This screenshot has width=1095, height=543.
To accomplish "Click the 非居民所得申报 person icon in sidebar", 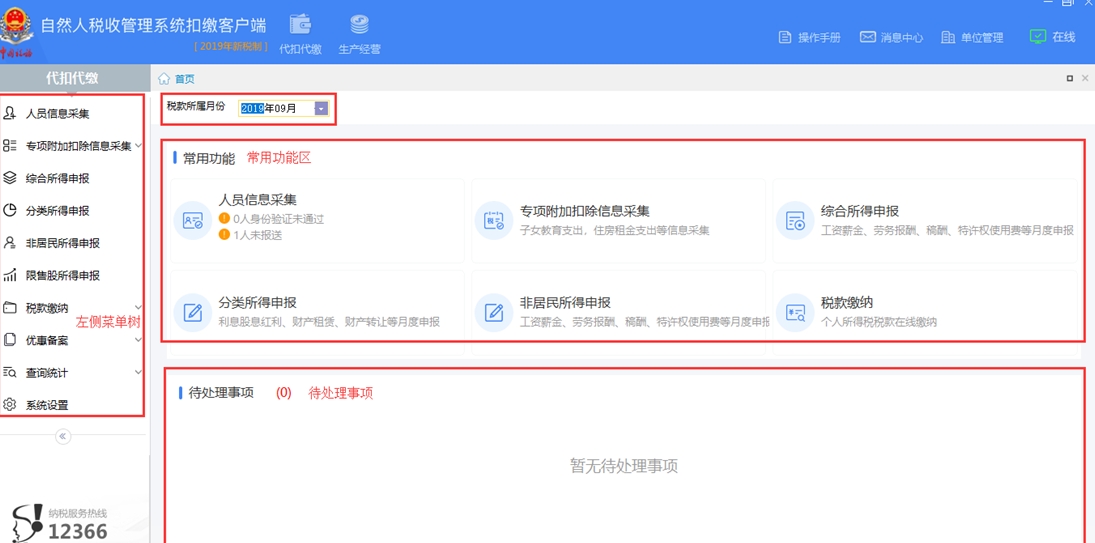I will click(10, 243).
